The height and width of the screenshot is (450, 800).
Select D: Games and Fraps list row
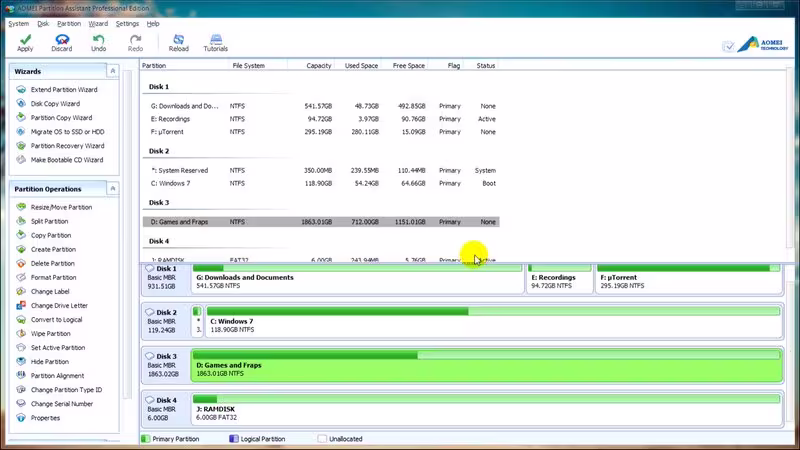click(321, 222)
